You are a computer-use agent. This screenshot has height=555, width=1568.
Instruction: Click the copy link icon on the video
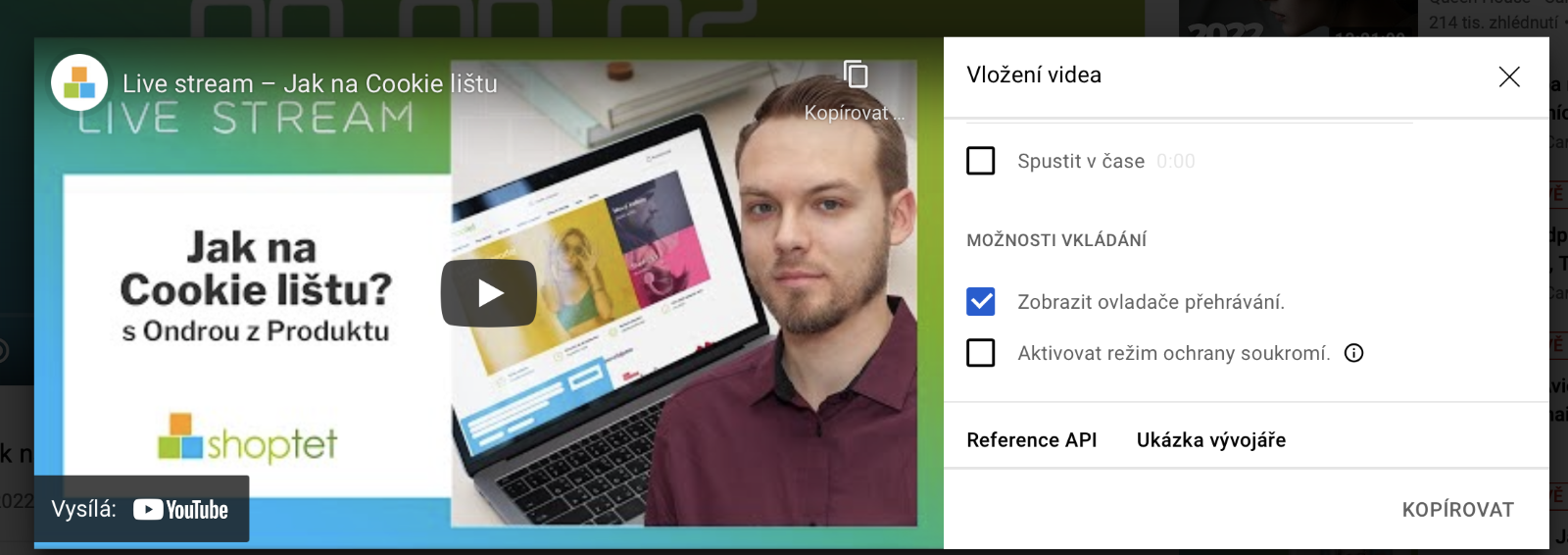tap(856, 75)
